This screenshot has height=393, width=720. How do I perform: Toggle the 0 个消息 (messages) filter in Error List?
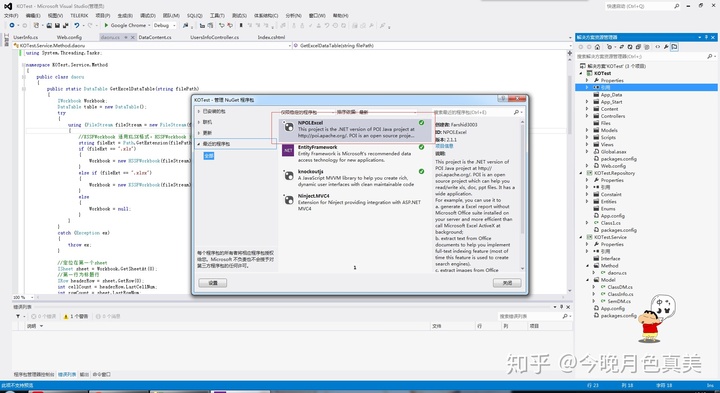[x=107, y=316]
